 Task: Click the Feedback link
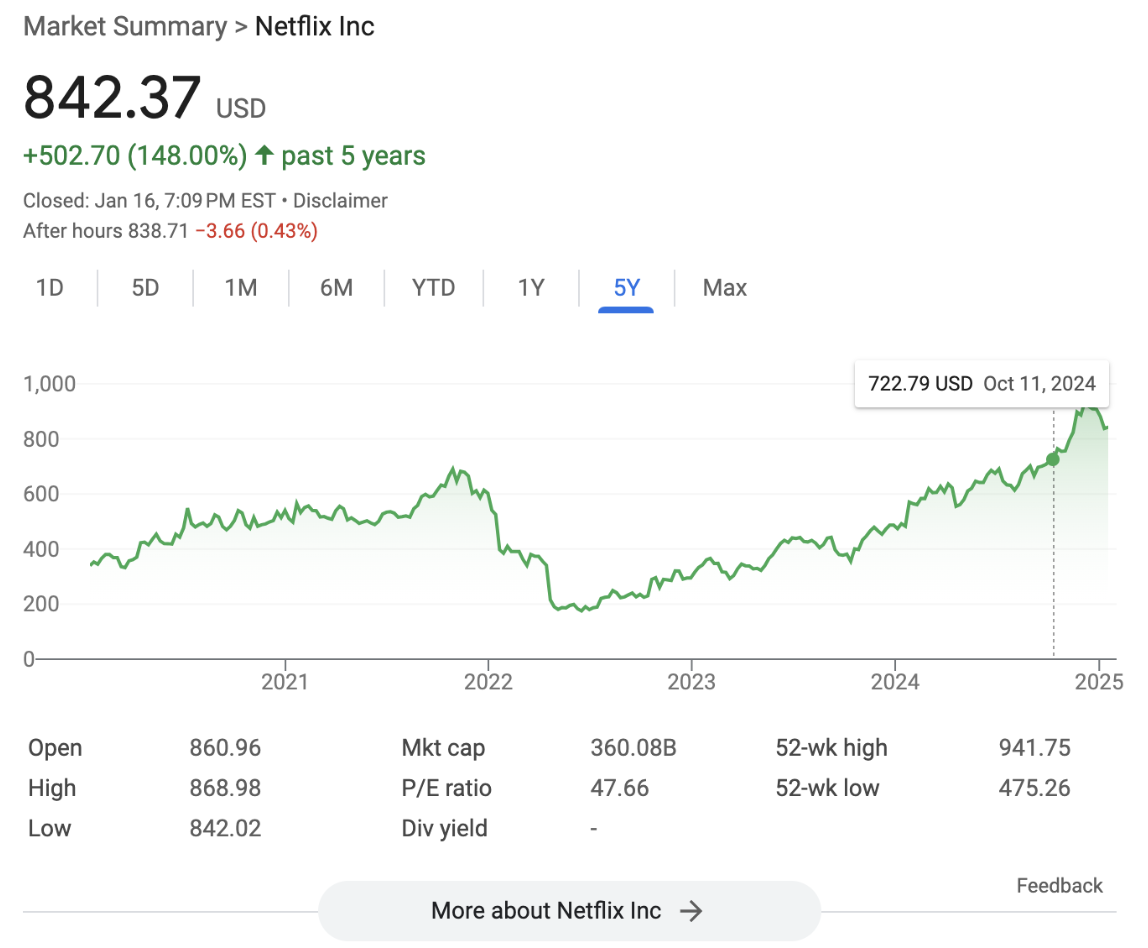click(1059, 886)
